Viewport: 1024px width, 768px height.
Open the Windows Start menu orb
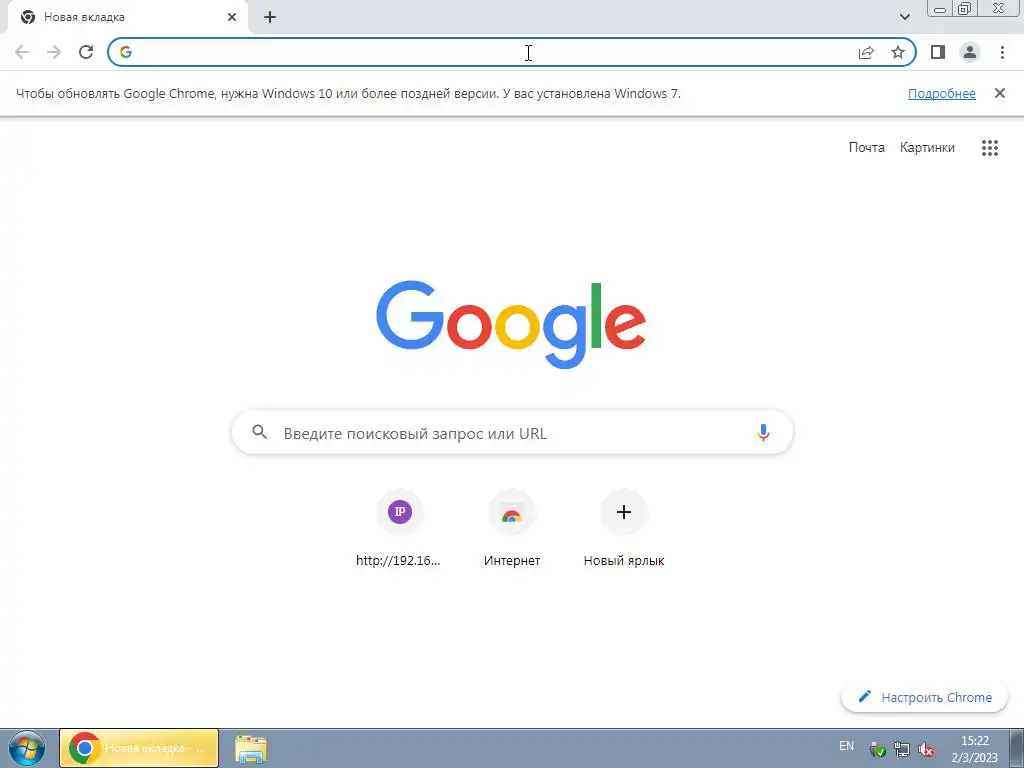tap(27, 748)
